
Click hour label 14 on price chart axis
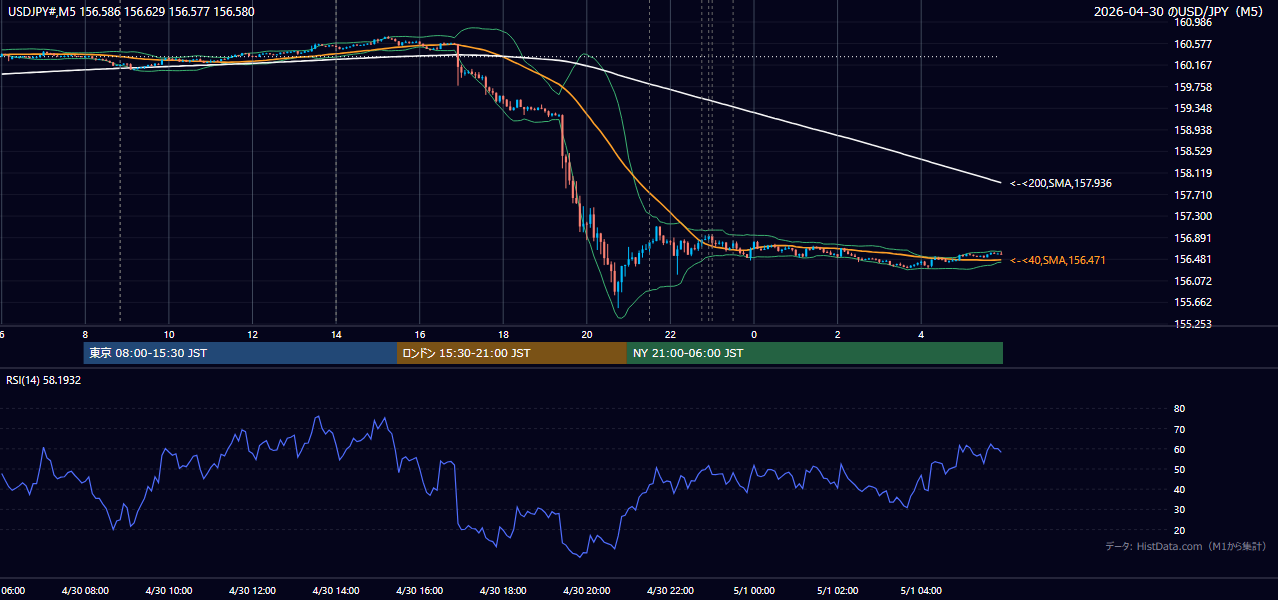pyautogui.click(x=336, y=334)
